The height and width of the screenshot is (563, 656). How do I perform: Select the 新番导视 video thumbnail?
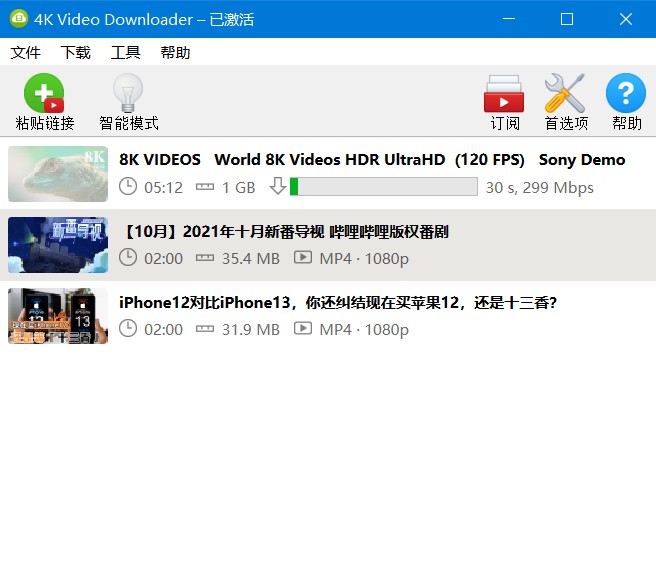(x=58, y=245)
